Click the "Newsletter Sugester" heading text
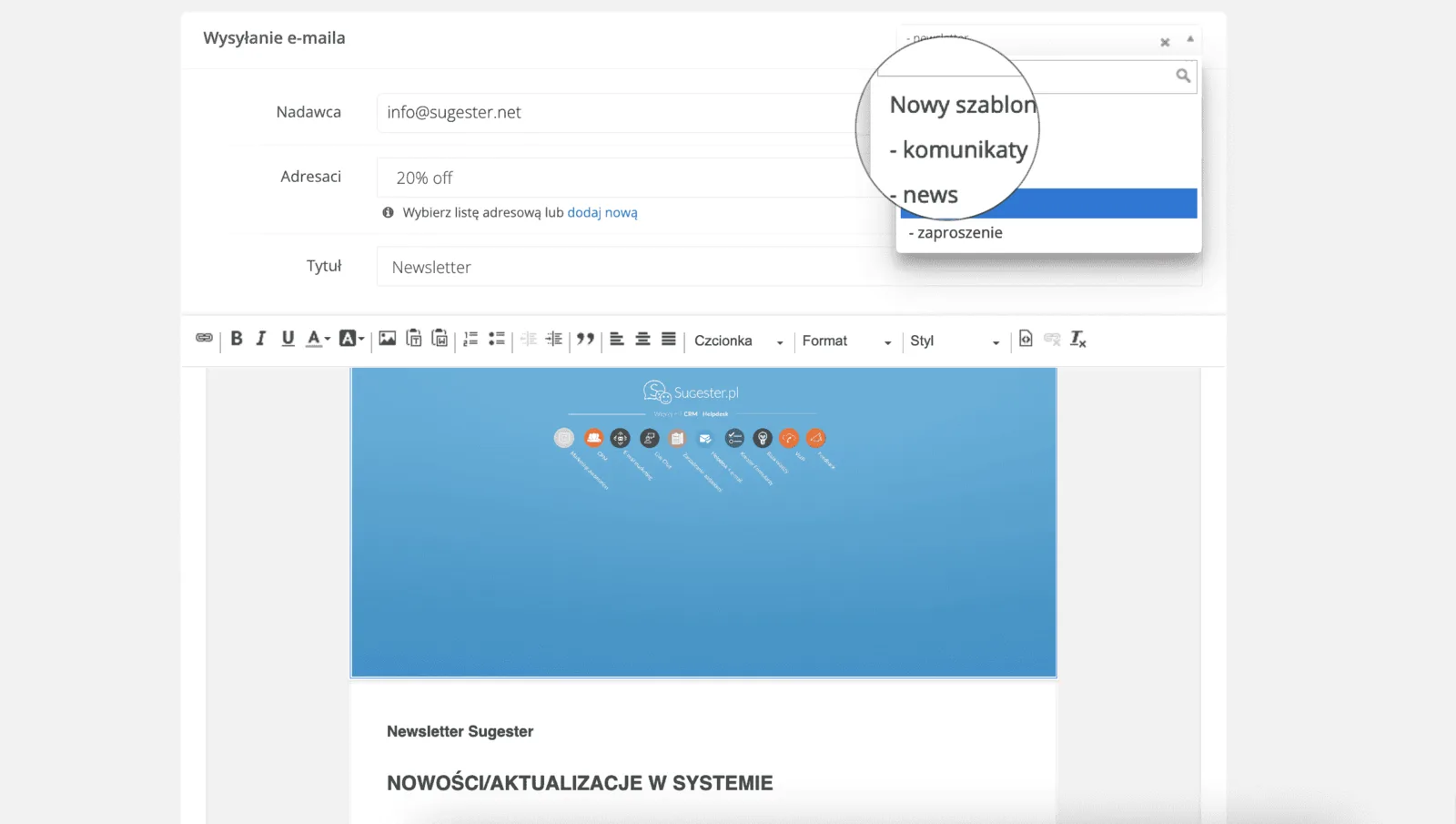This screenshot has height=824, width=1456. click(460, 731)
